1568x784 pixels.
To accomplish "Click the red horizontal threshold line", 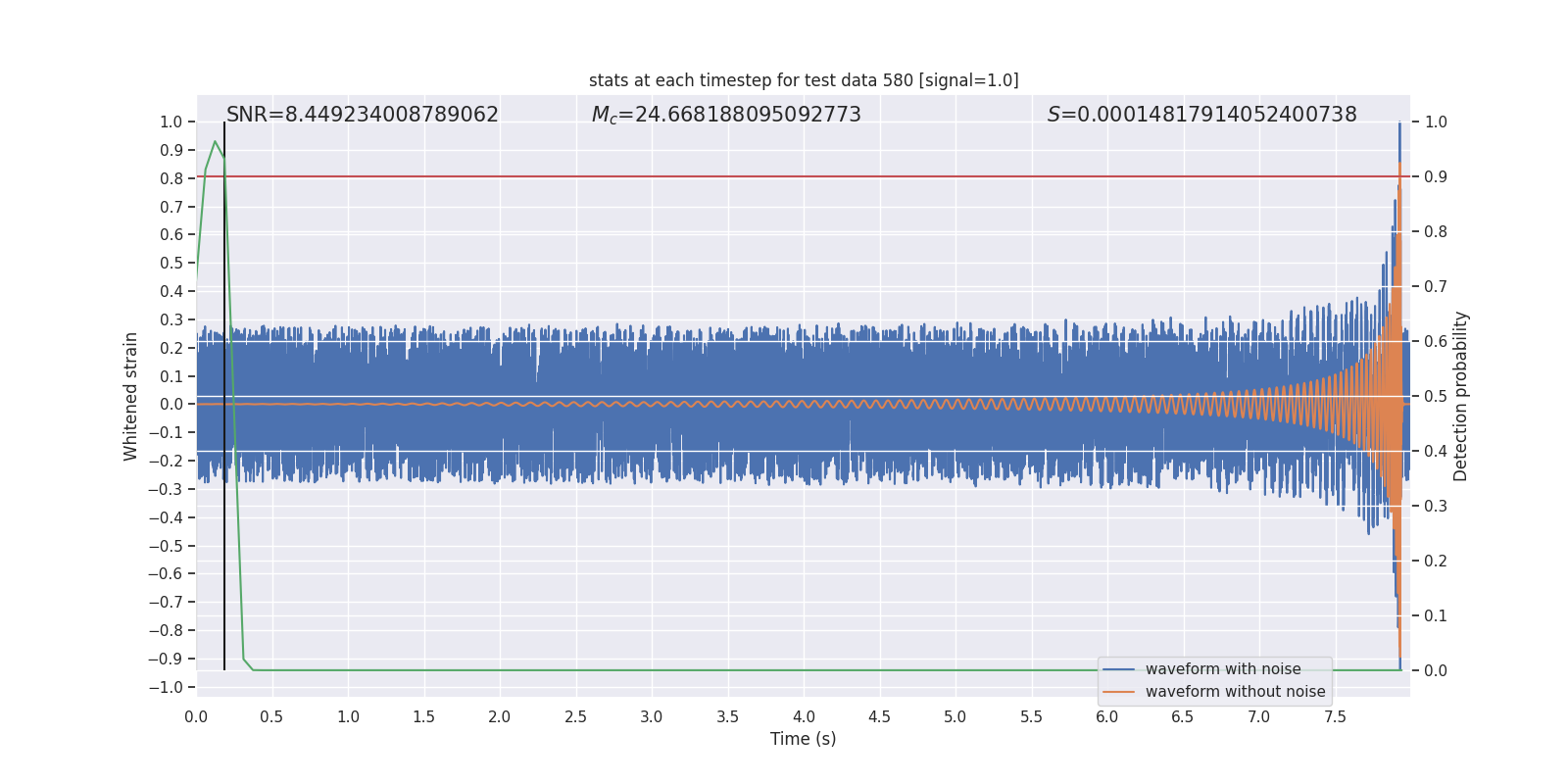I will (784, 177).
